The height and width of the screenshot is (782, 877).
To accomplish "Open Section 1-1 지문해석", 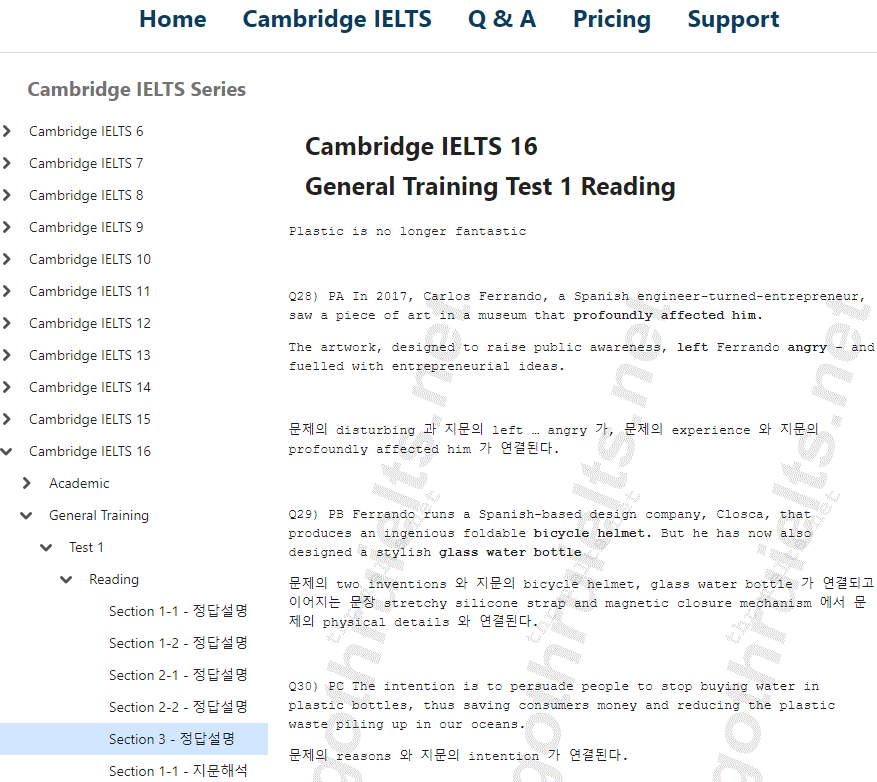I will pos(178,771).
